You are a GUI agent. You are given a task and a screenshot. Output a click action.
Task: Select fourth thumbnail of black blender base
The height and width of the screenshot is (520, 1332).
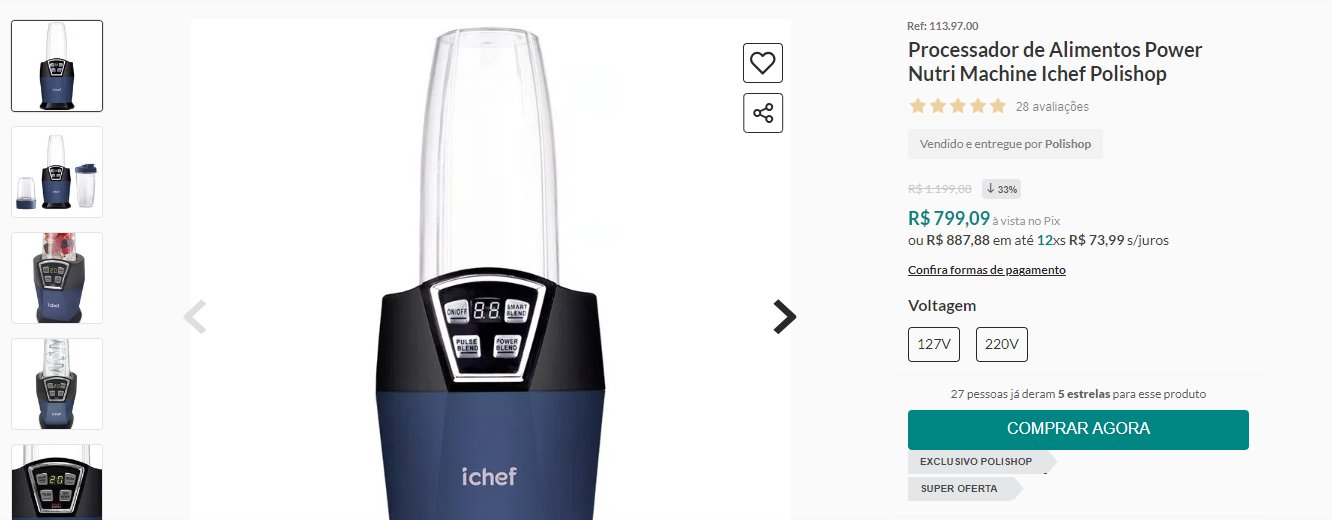(57, 384)
